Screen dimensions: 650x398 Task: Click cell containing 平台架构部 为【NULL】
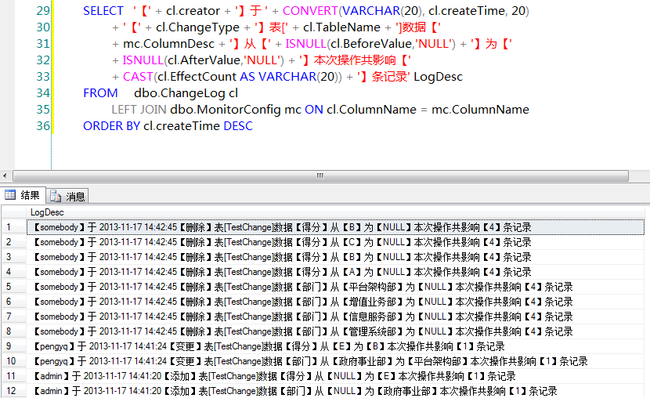[x=335, y=287]
